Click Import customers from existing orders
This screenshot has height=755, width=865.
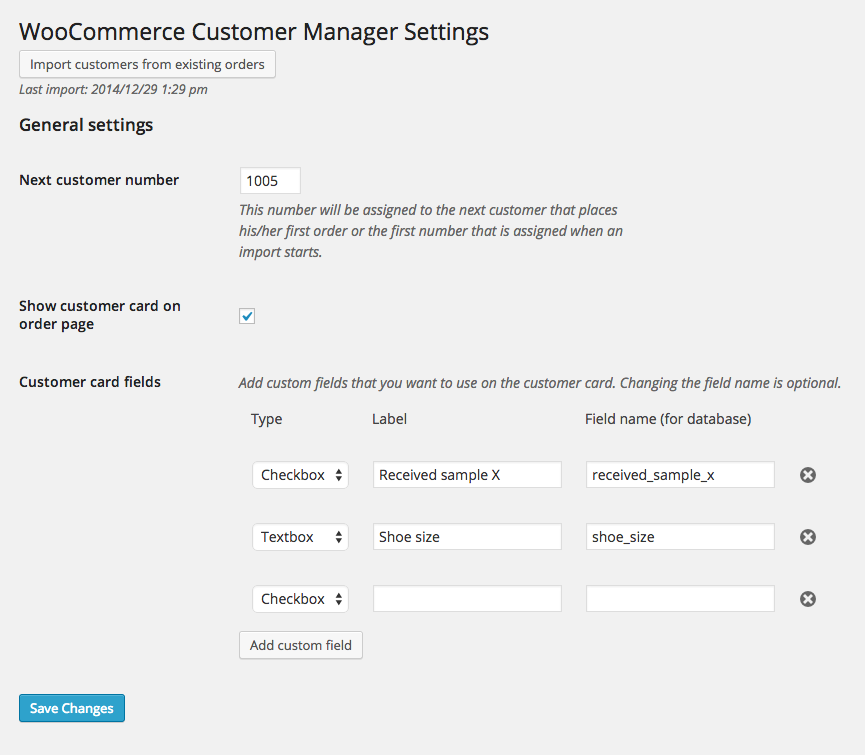(x=147, y=64)
